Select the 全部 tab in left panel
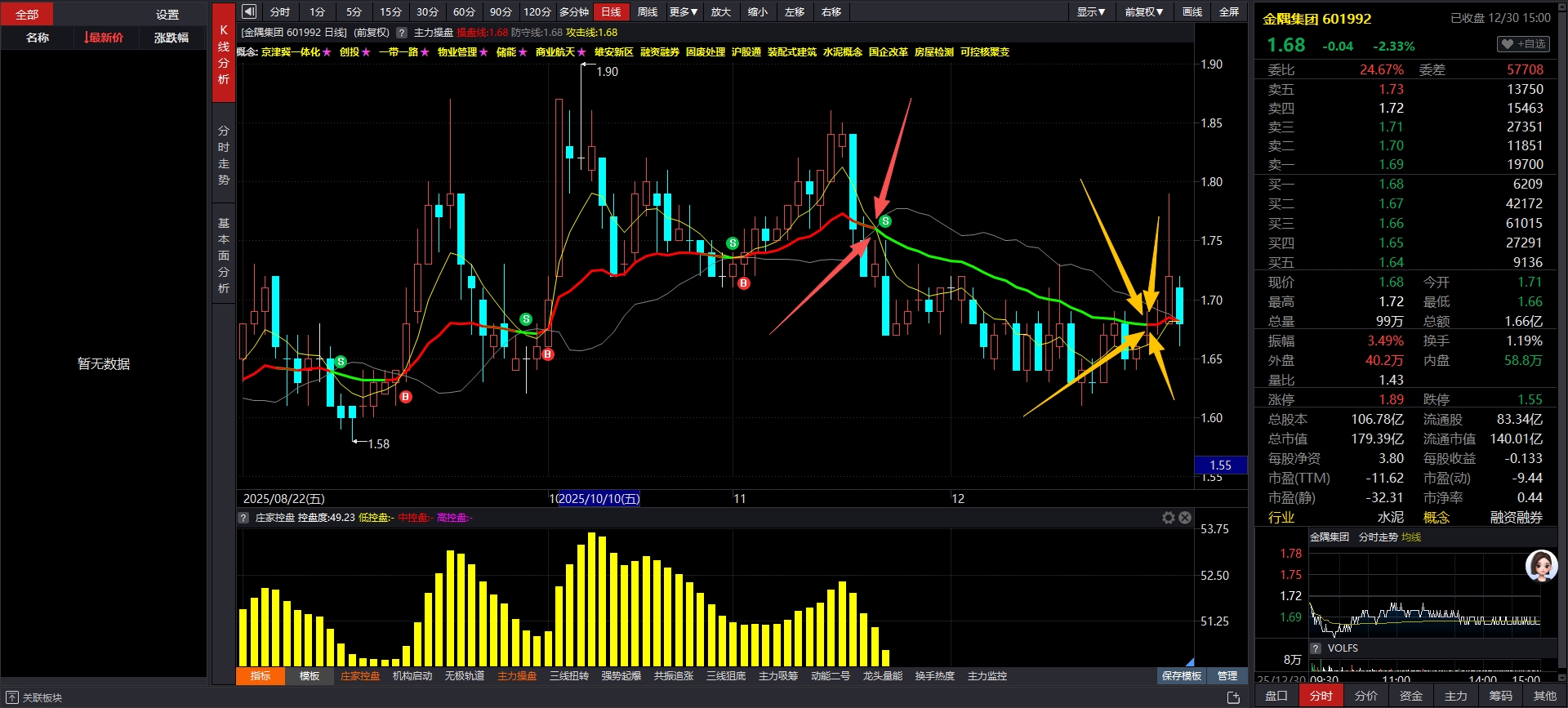 (27, 14)
